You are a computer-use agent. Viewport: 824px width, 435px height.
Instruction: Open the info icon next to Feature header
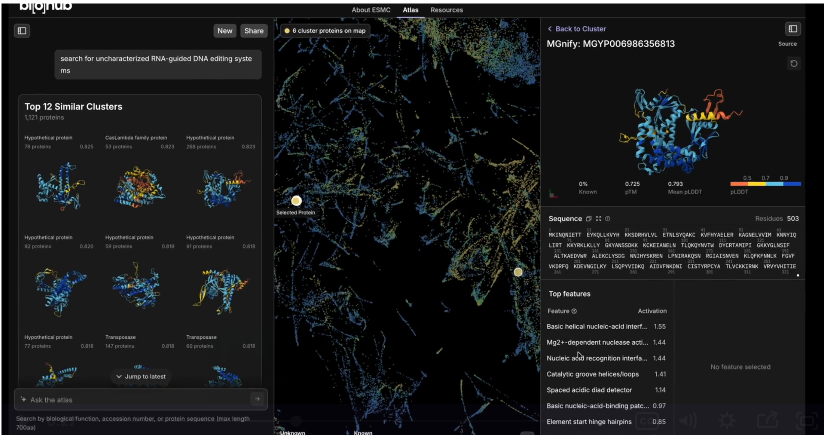(x=574, y=311)
